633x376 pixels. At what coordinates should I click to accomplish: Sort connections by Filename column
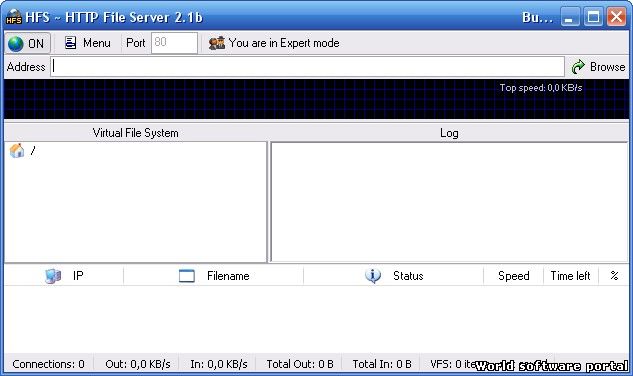click(214, 276)
